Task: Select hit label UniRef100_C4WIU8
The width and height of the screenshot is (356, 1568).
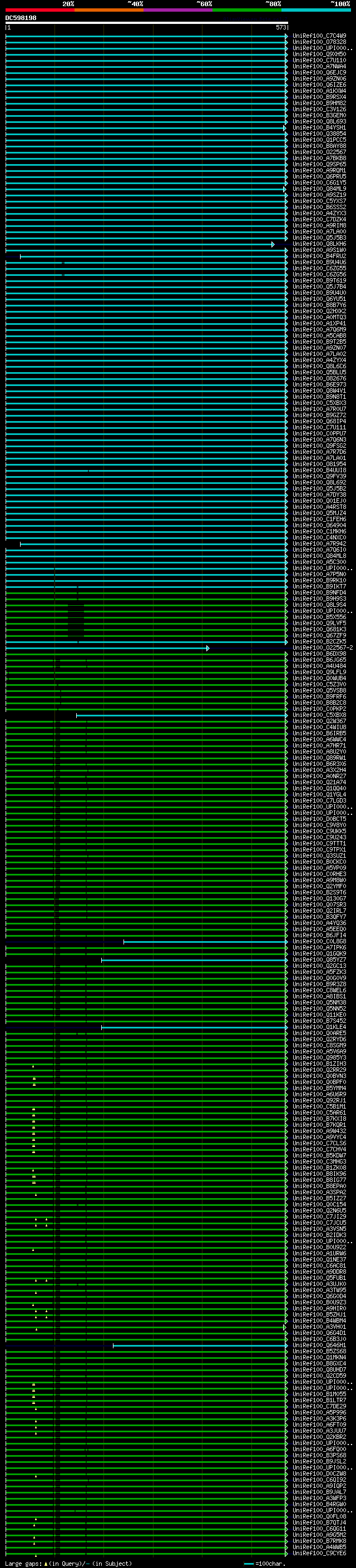Action: (x=319, y=728)
